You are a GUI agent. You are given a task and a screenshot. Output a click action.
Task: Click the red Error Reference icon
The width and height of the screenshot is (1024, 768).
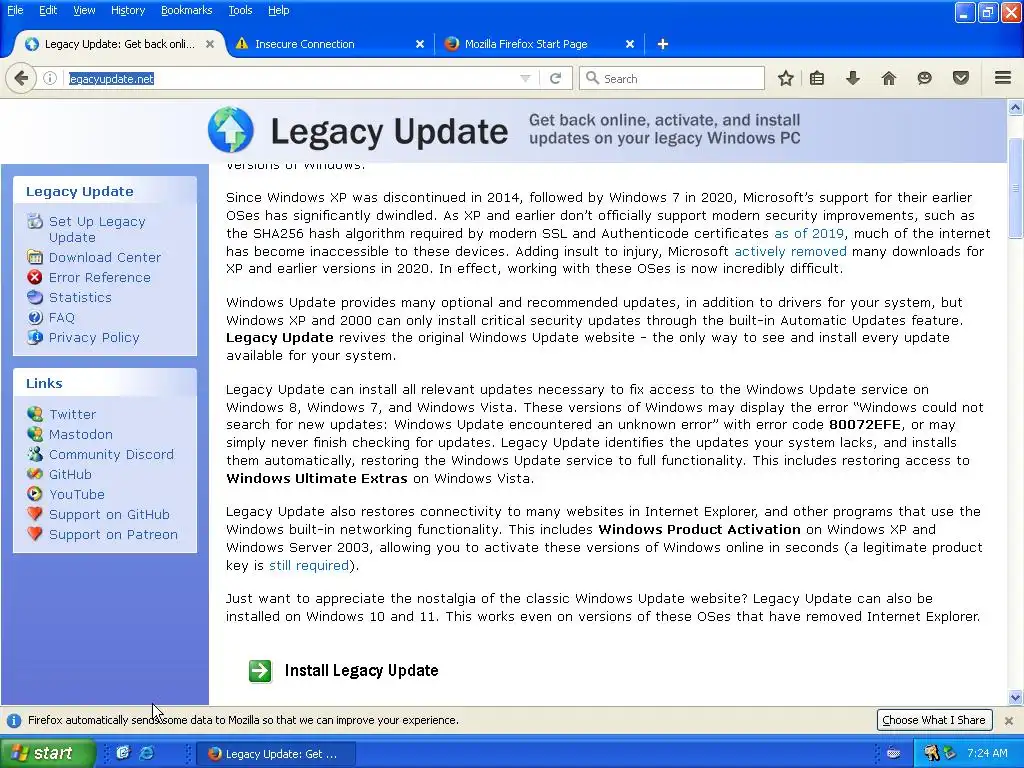35,277
